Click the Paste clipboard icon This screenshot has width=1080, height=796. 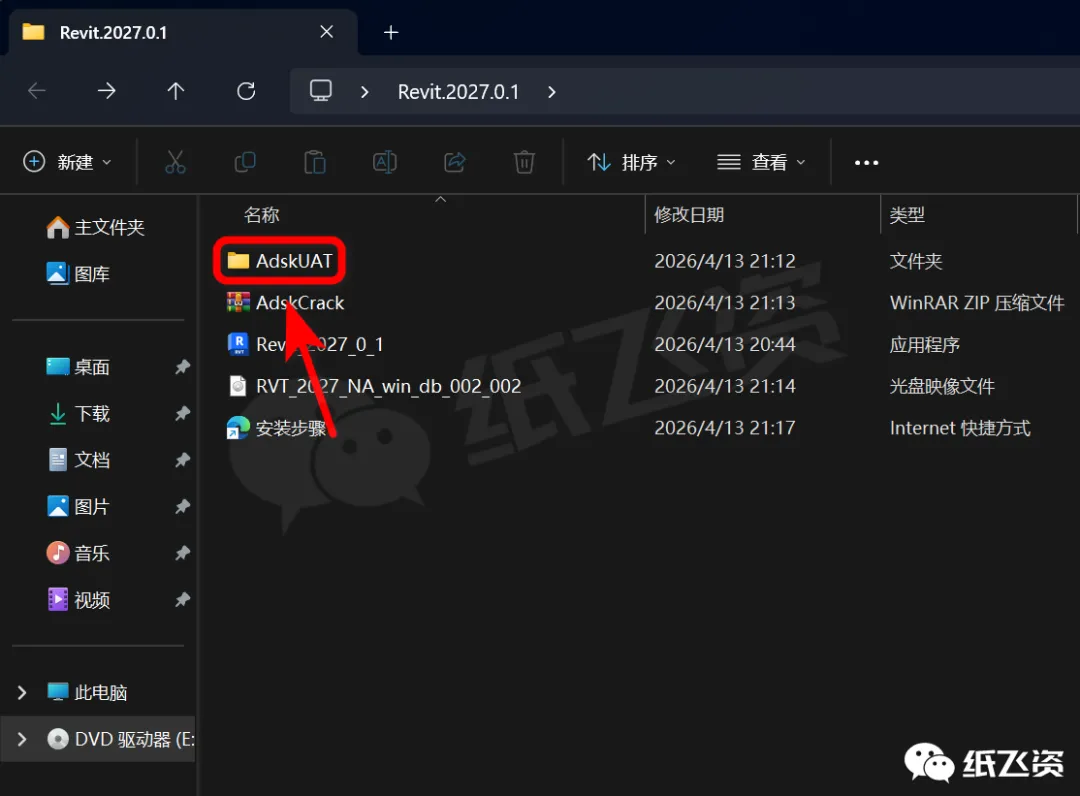click(315, 162)
